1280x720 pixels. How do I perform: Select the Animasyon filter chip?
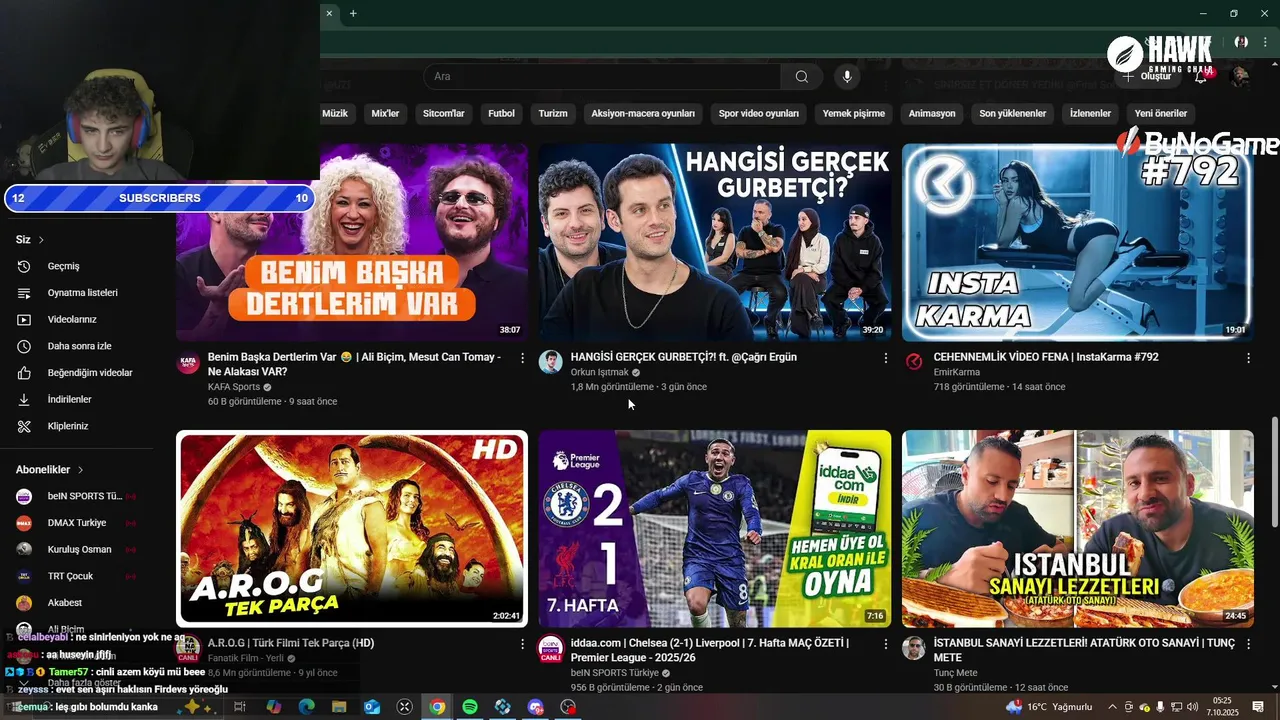(x=932, y=114)
